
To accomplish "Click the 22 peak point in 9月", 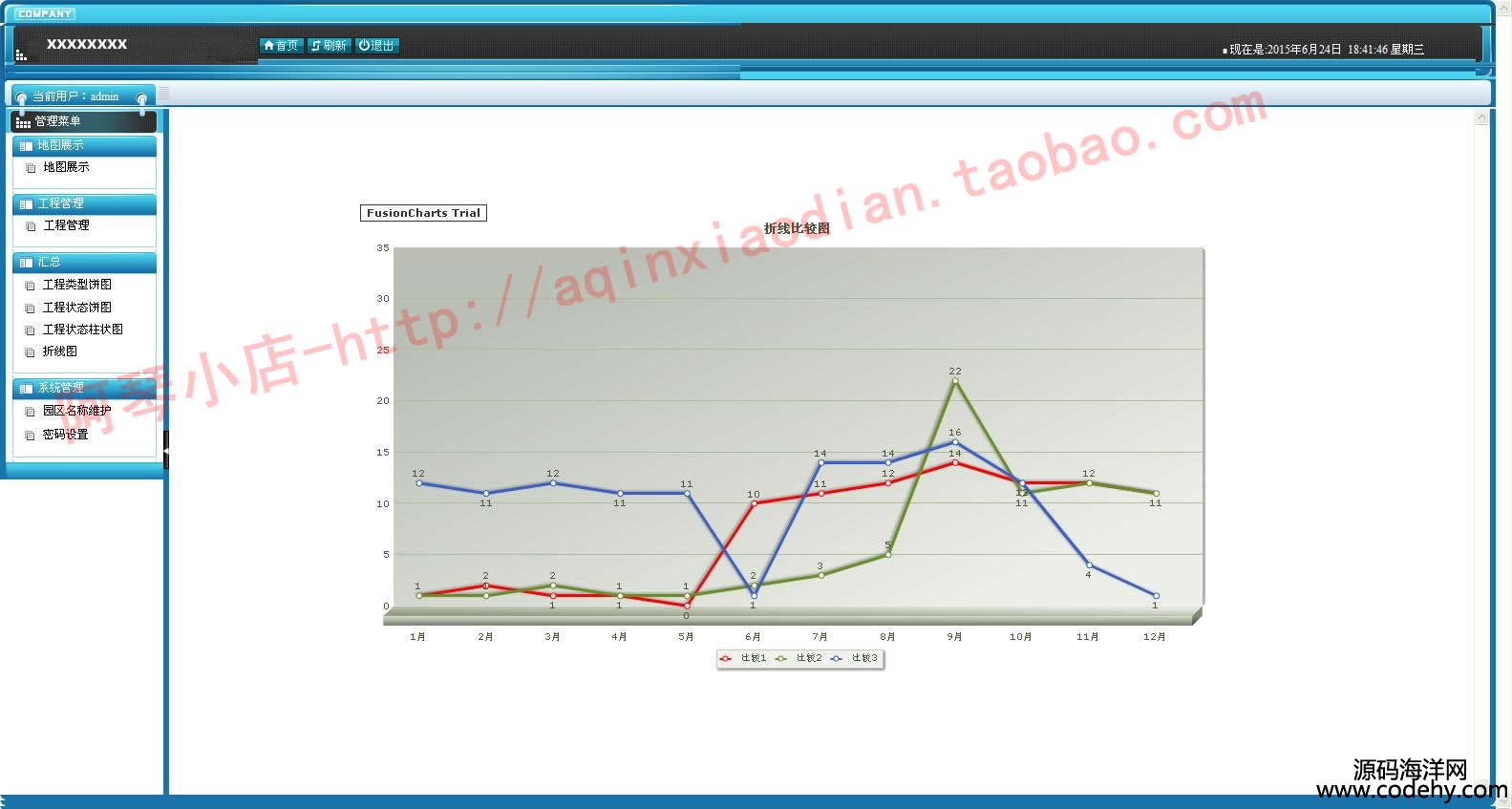I will (955, 381).
